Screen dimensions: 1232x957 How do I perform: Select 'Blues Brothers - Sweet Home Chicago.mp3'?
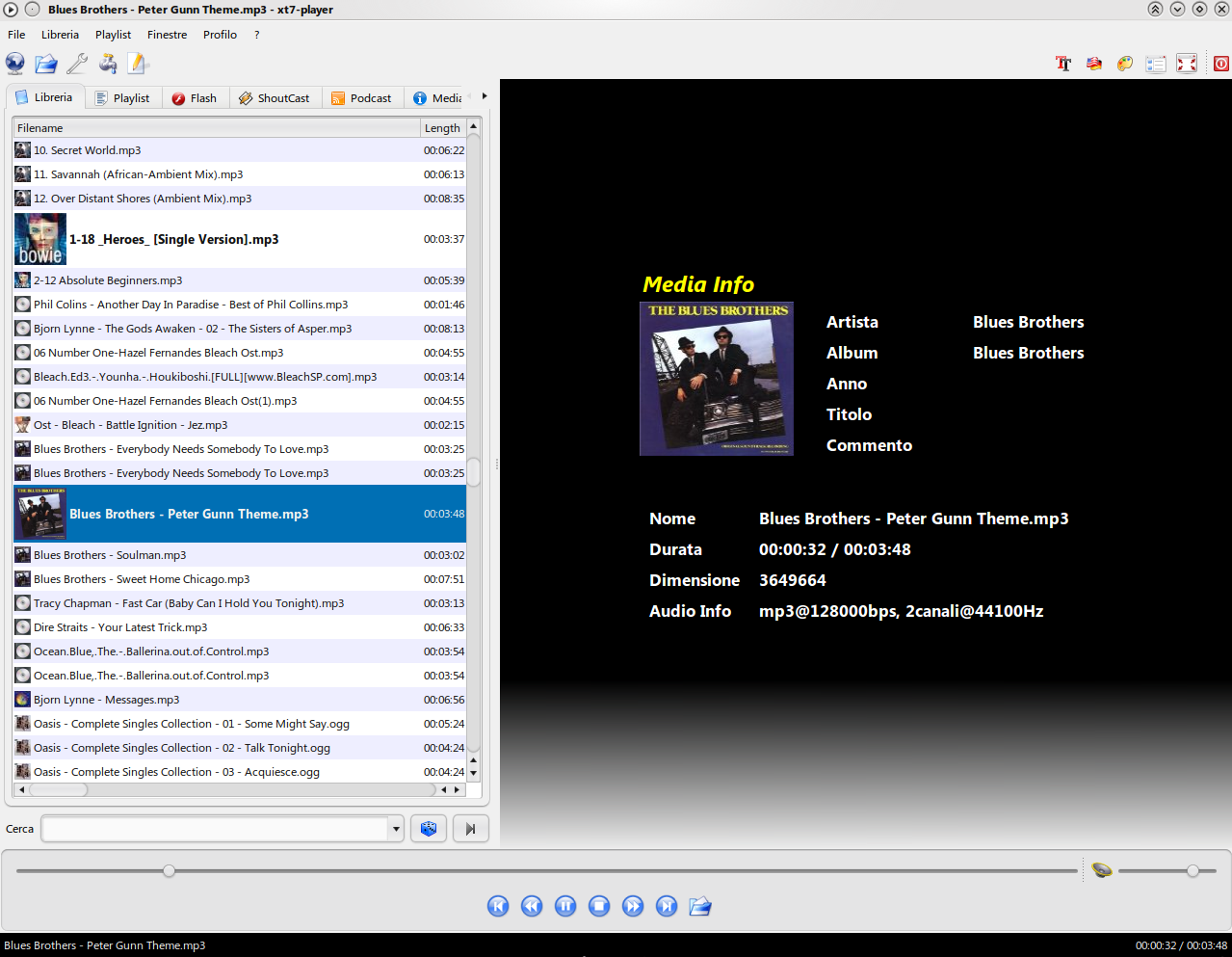coord(240,579)
